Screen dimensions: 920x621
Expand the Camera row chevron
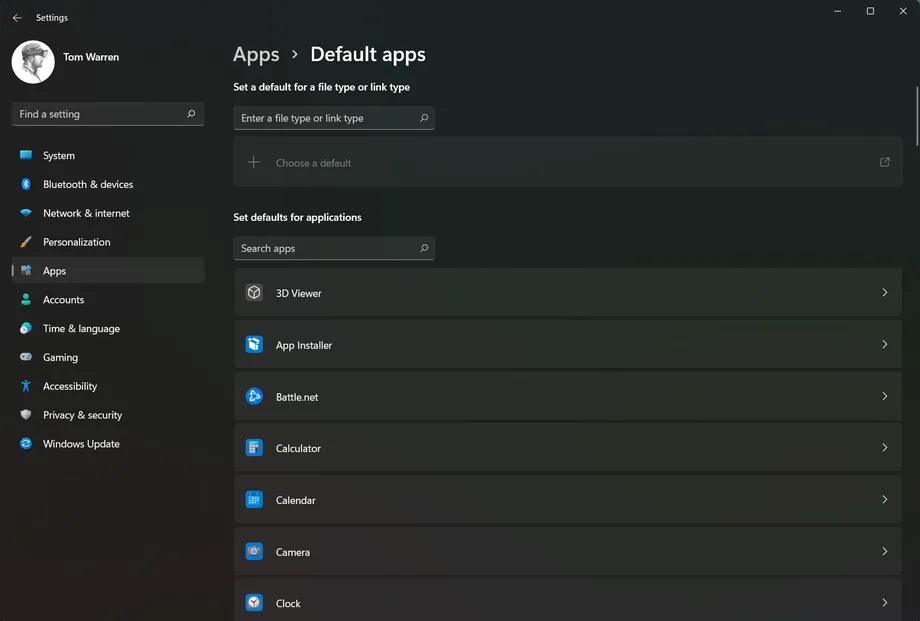coord(885,551)
